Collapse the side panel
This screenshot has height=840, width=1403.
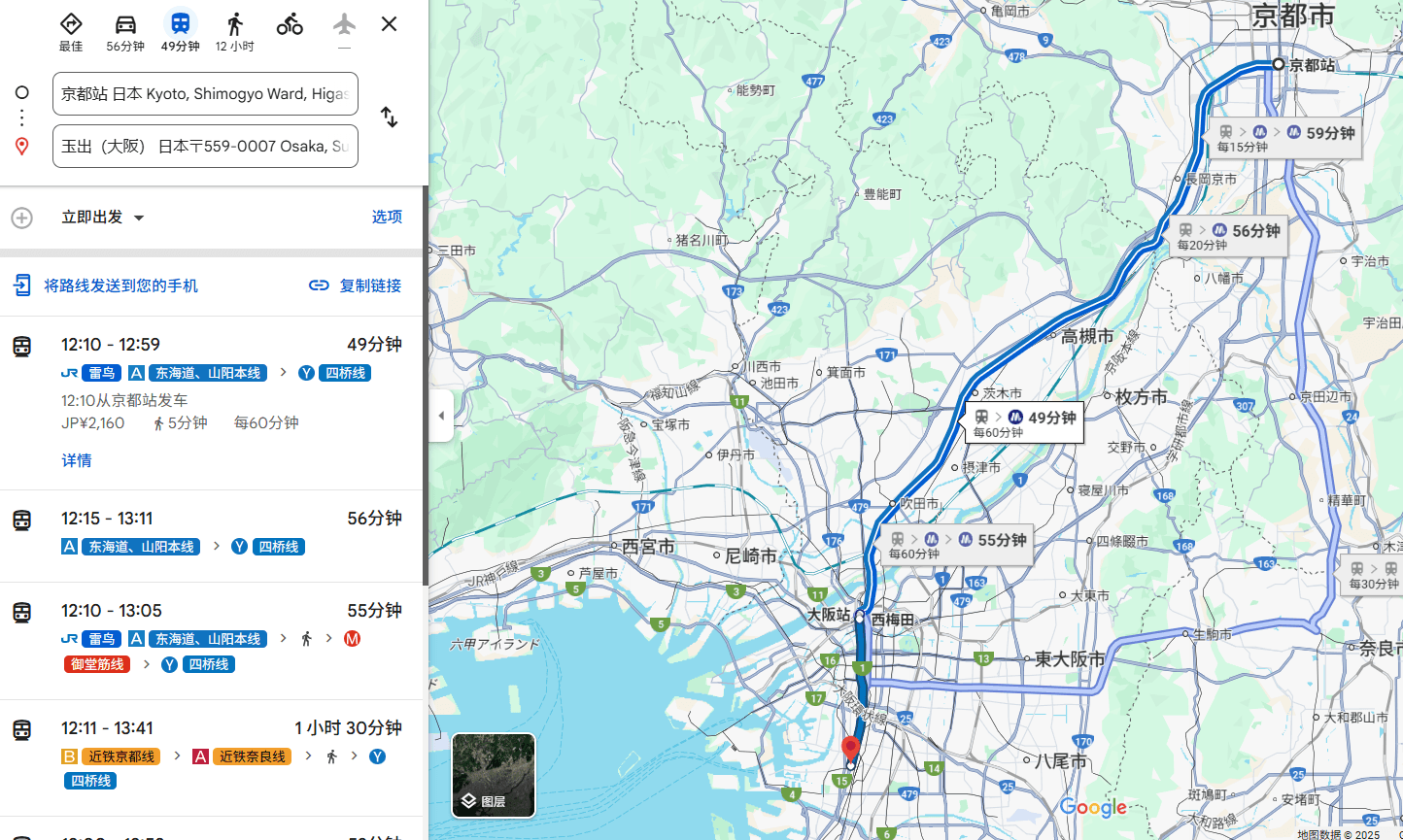click(441, 416)
